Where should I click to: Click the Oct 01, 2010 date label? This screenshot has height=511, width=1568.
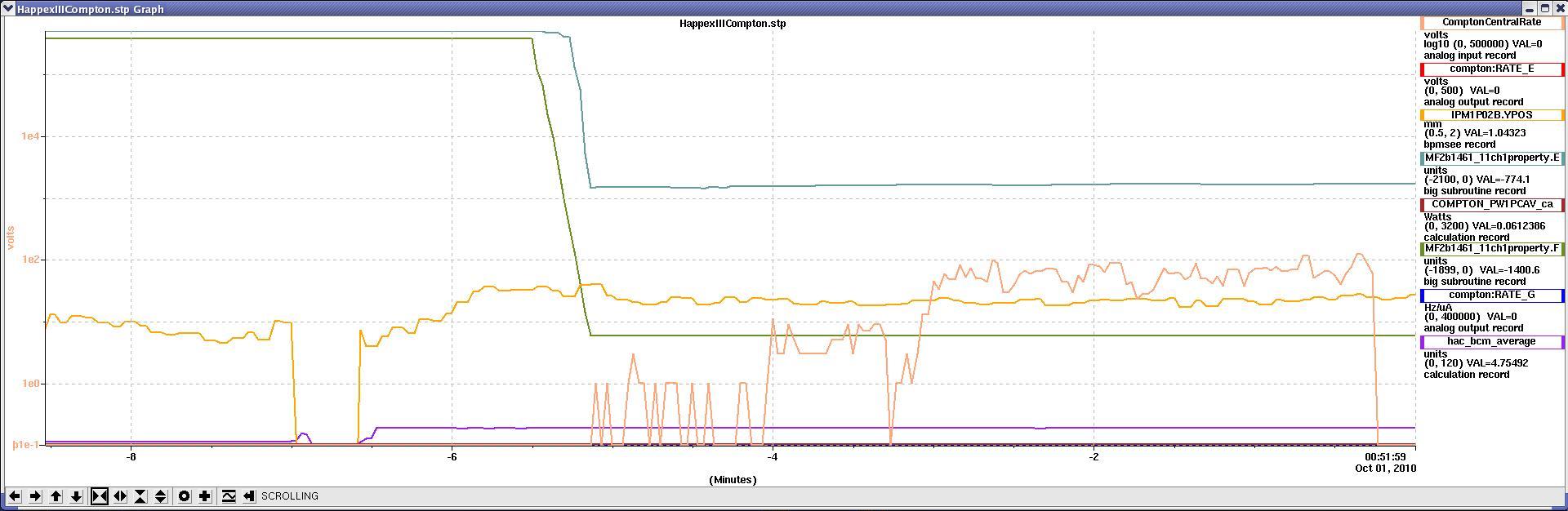click(1385, 469)
